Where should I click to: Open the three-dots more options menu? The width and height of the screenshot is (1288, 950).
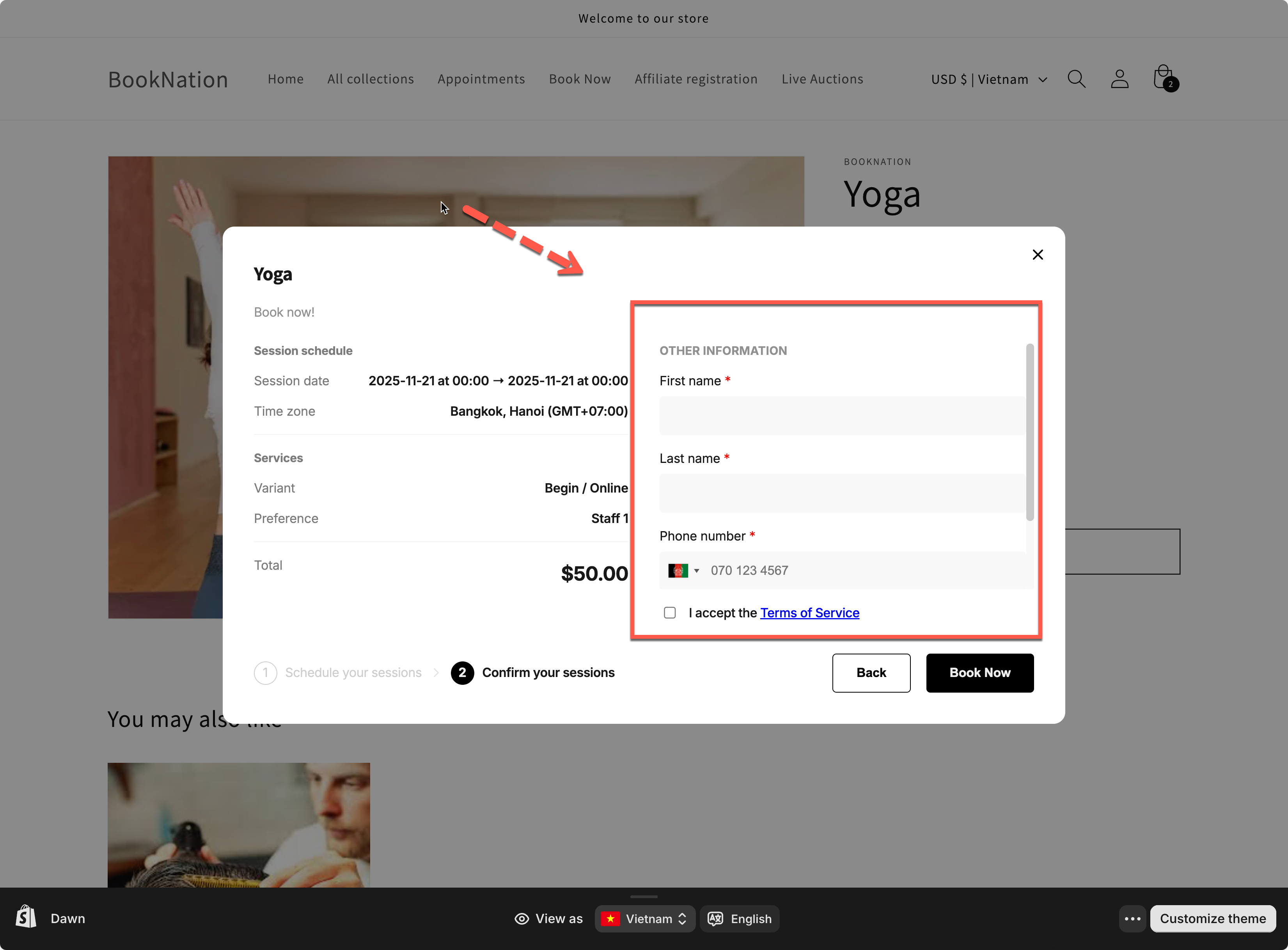[1132, 918]
